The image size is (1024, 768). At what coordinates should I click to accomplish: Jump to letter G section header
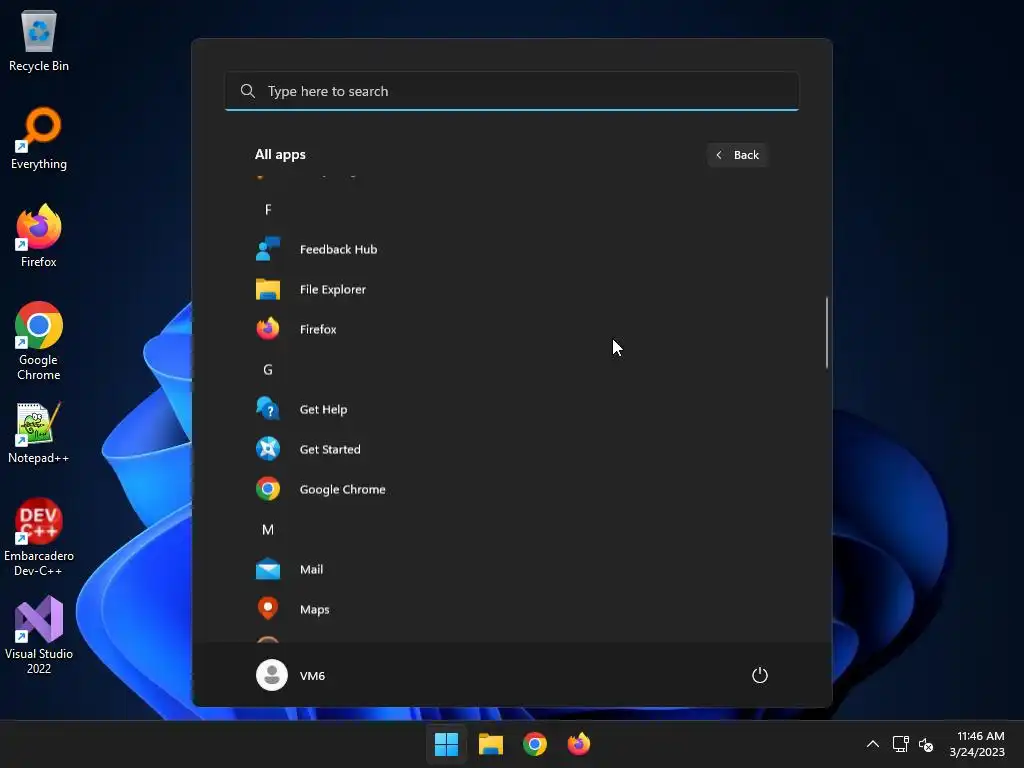click(x=268, y=370)
